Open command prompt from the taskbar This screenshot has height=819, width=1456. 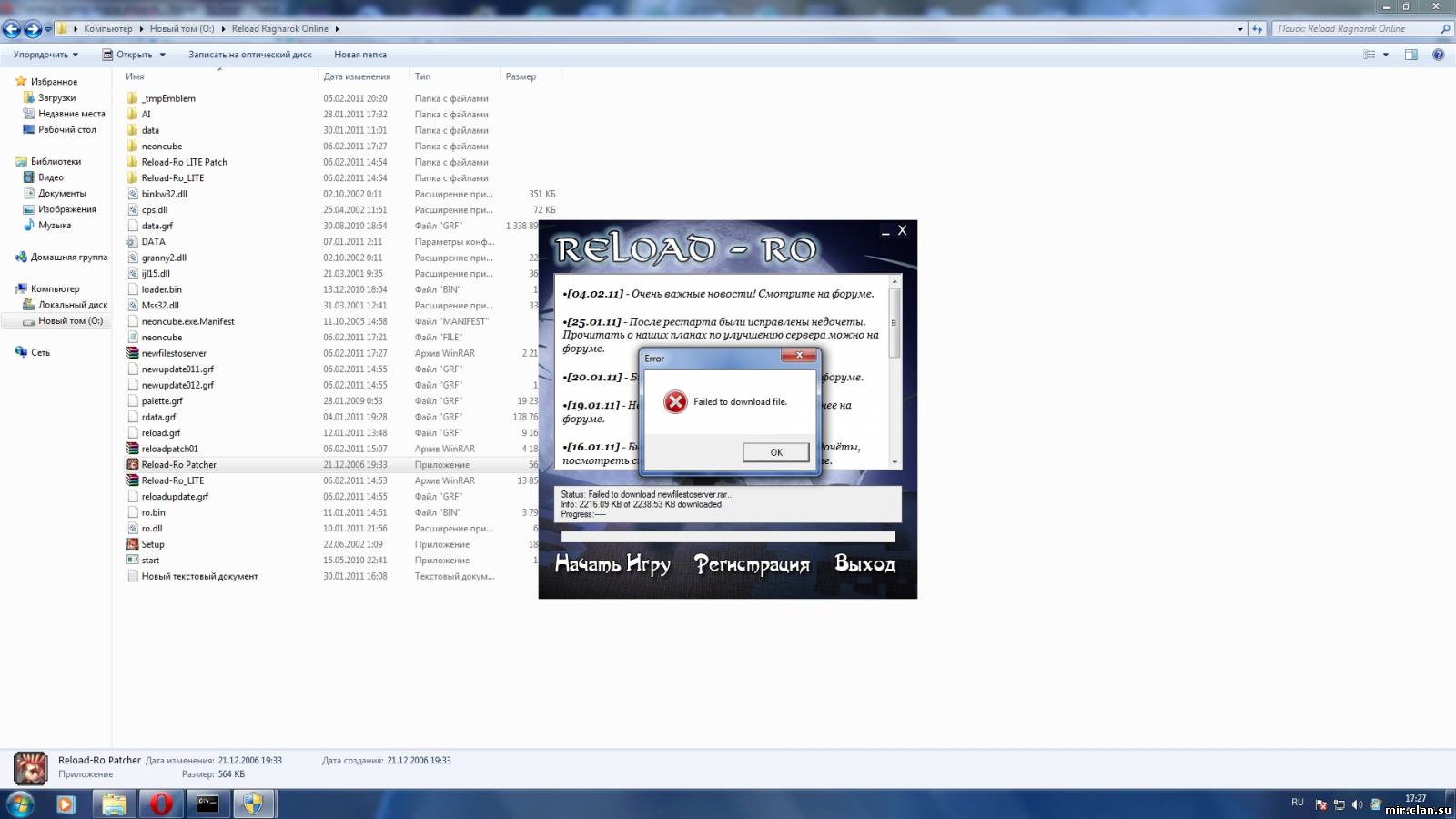point(208,804)
